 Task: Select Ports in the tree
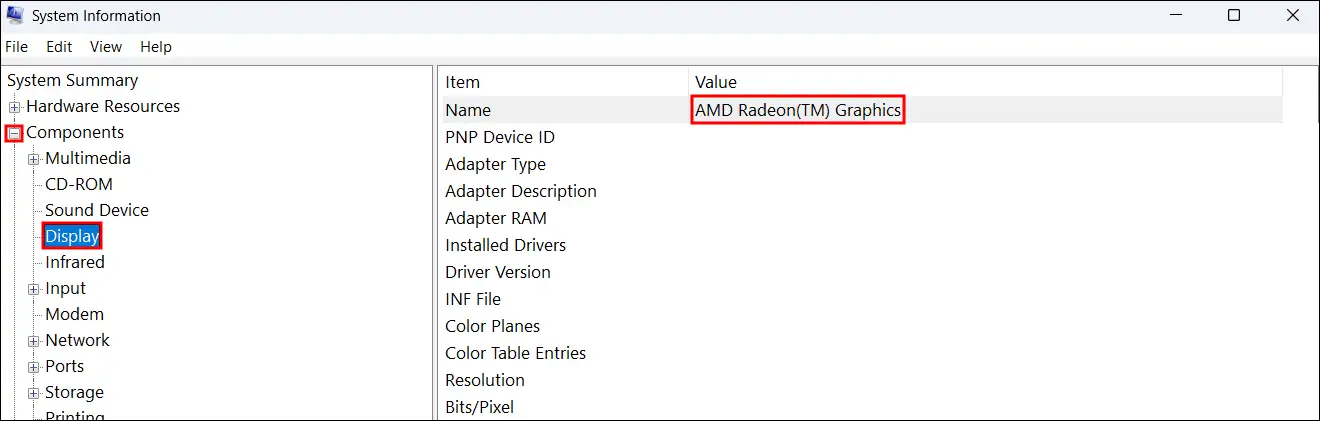65,366
